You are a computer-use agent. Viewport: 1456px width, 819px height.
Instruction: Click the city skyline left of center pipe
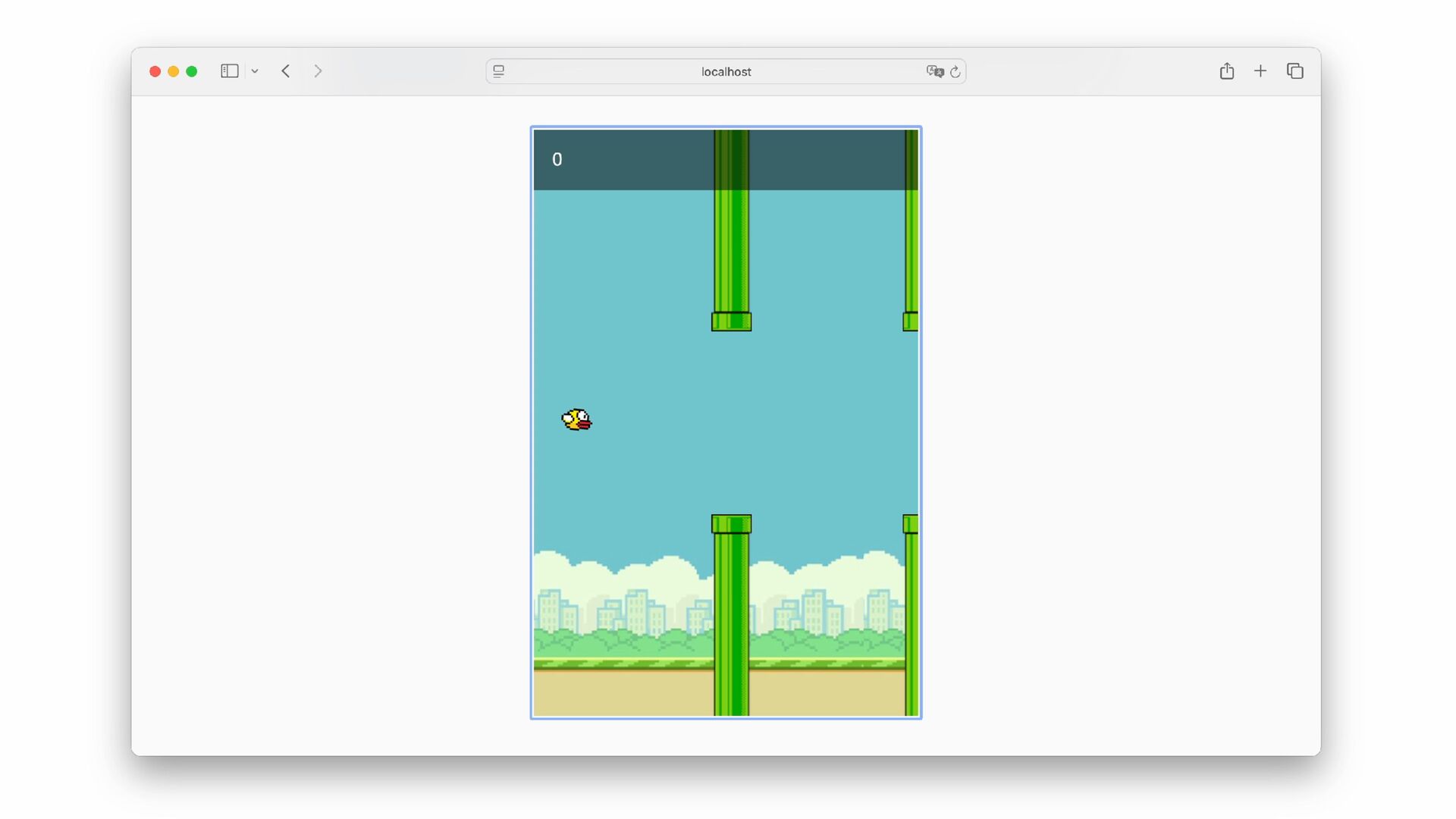click(622, 610)
